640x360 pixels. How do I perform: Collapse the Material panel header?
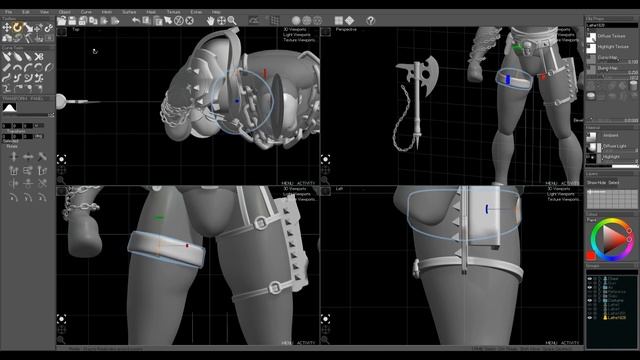pyautogui.click(x=611, y=128)
